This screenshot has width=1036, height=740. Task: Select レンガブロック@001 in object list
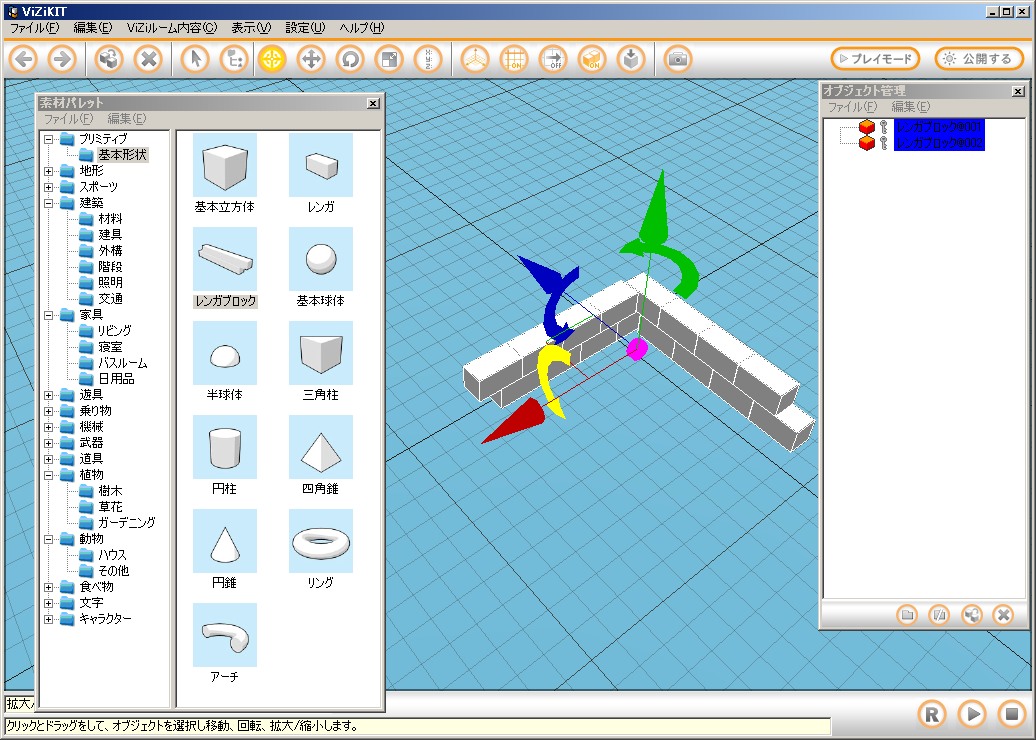click(x=939, y=126)
